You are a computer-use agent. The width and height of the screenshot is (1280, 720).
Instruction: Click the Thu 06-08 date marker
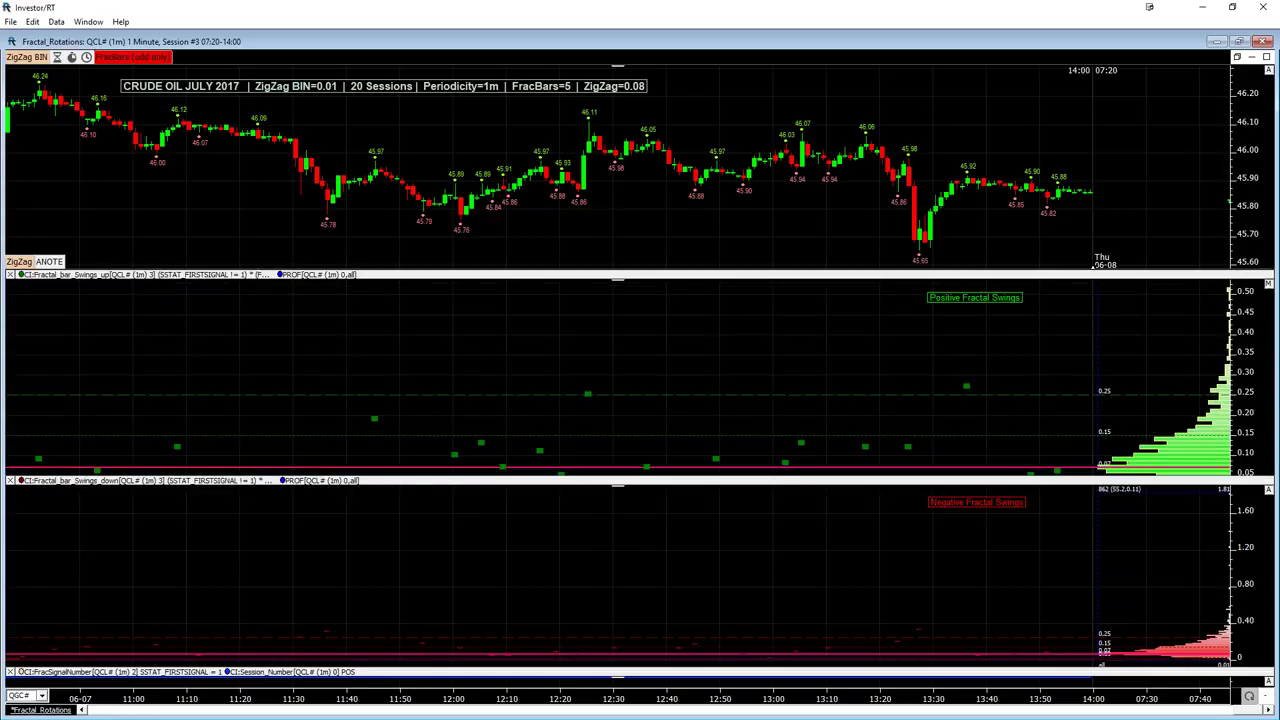[1104, 261]
